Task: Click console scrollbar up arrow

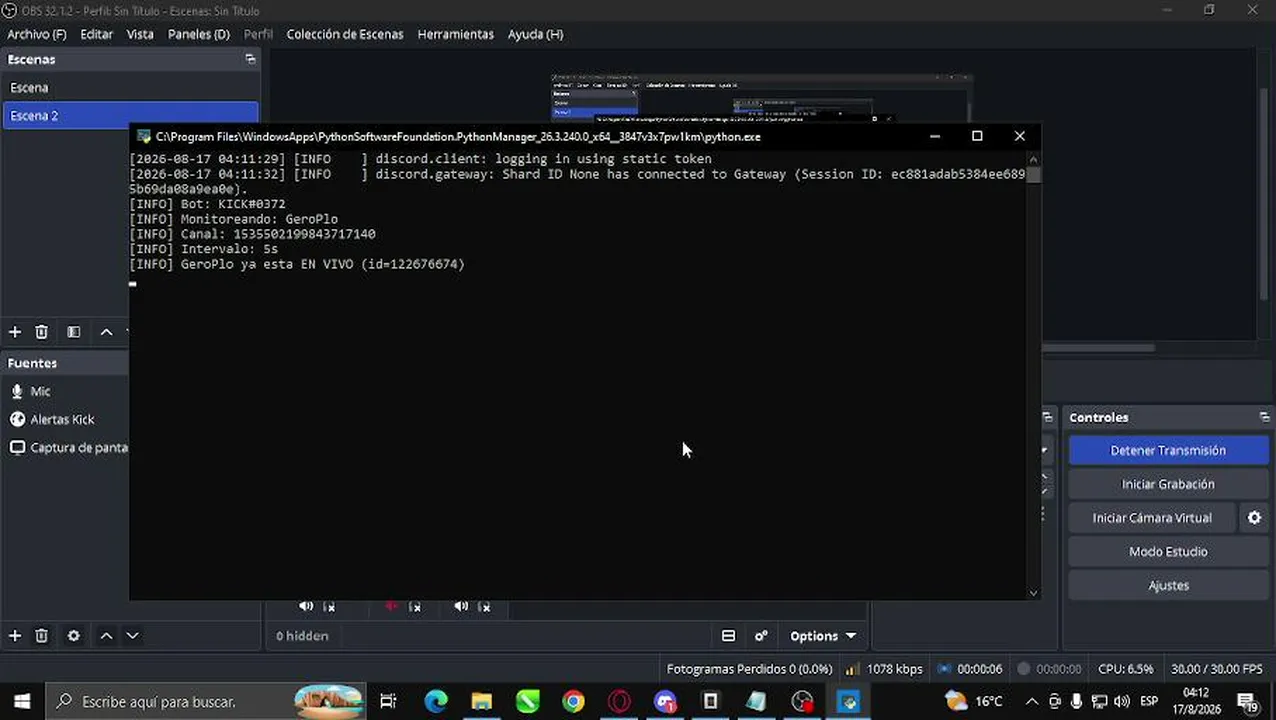Action: [x=1034, y=159]
